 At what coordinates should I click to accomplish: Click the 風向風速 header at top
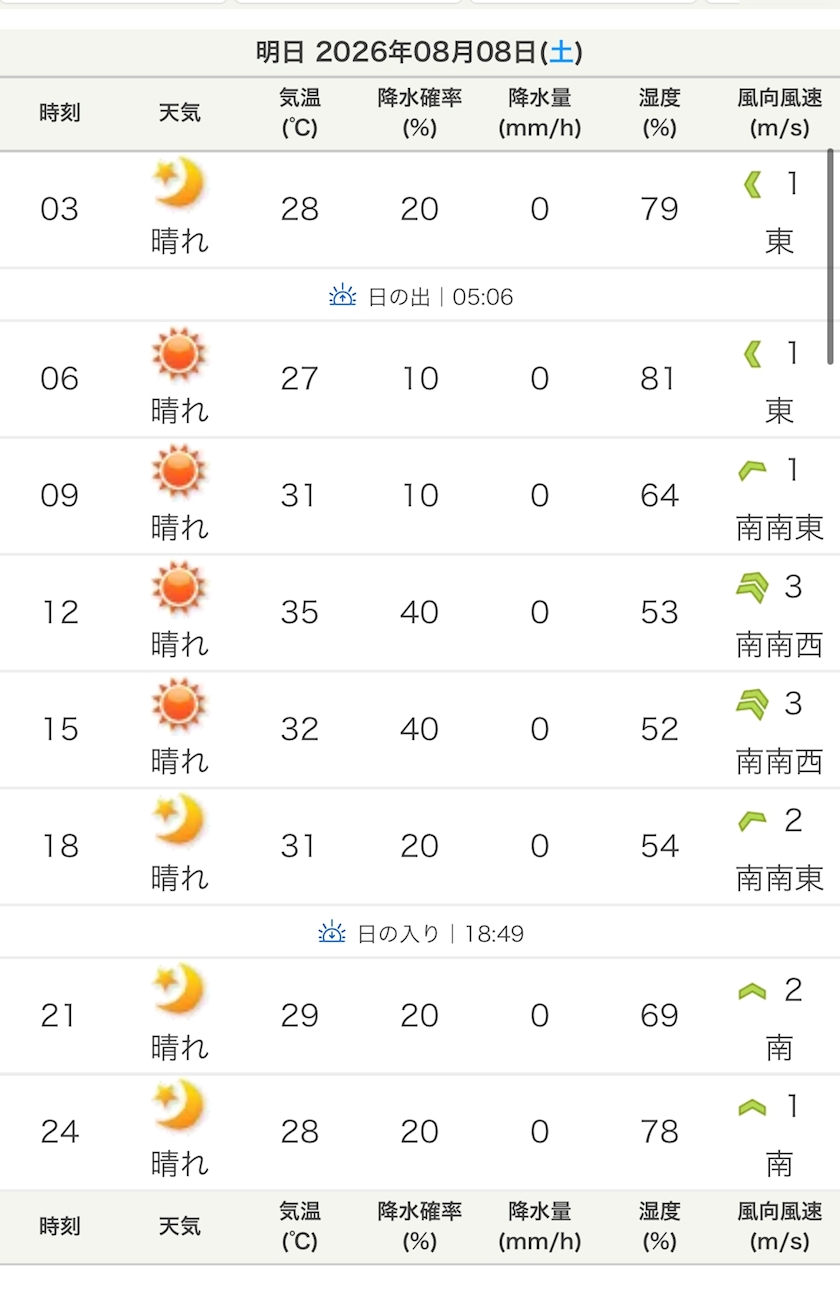(x=780, y=113)
